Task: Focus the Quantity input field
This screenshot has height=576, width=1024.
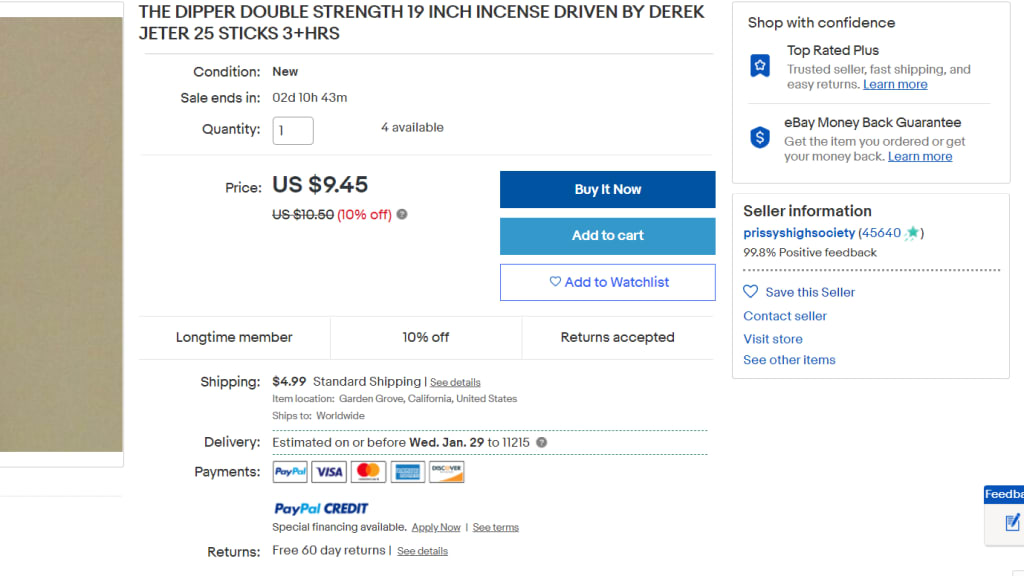Action: [293, 130]
